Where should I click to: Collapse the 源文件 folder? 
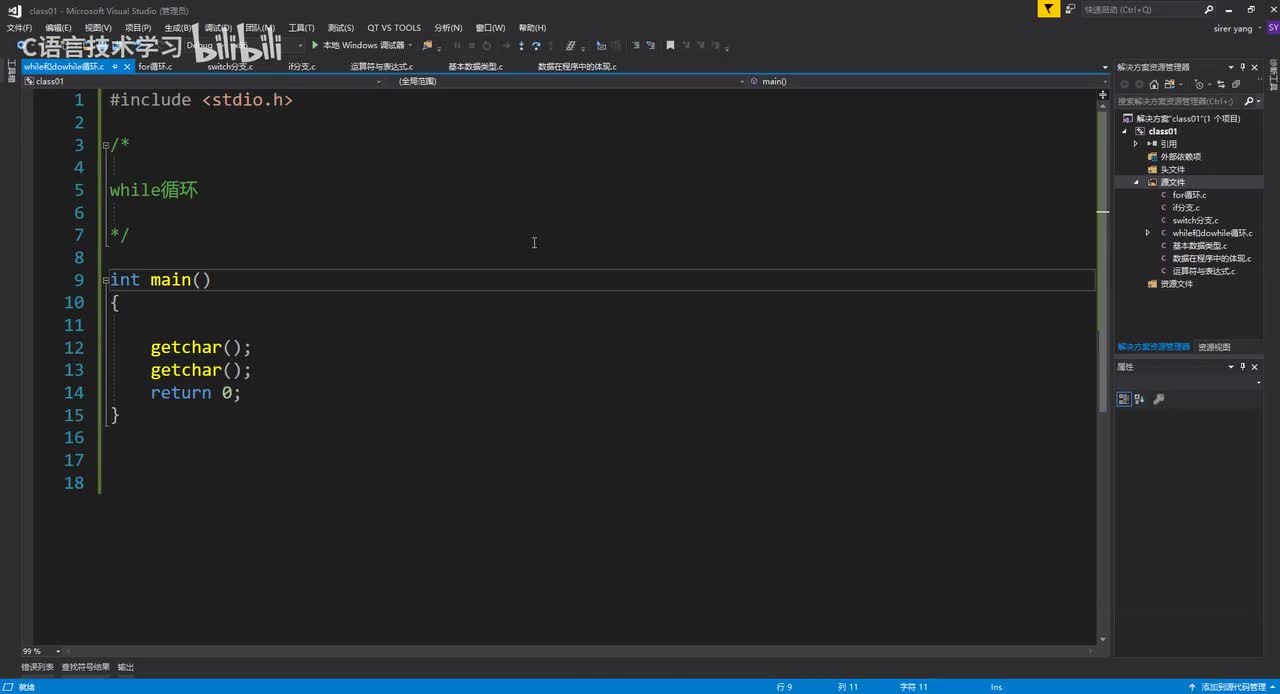tap(1136, 182)
